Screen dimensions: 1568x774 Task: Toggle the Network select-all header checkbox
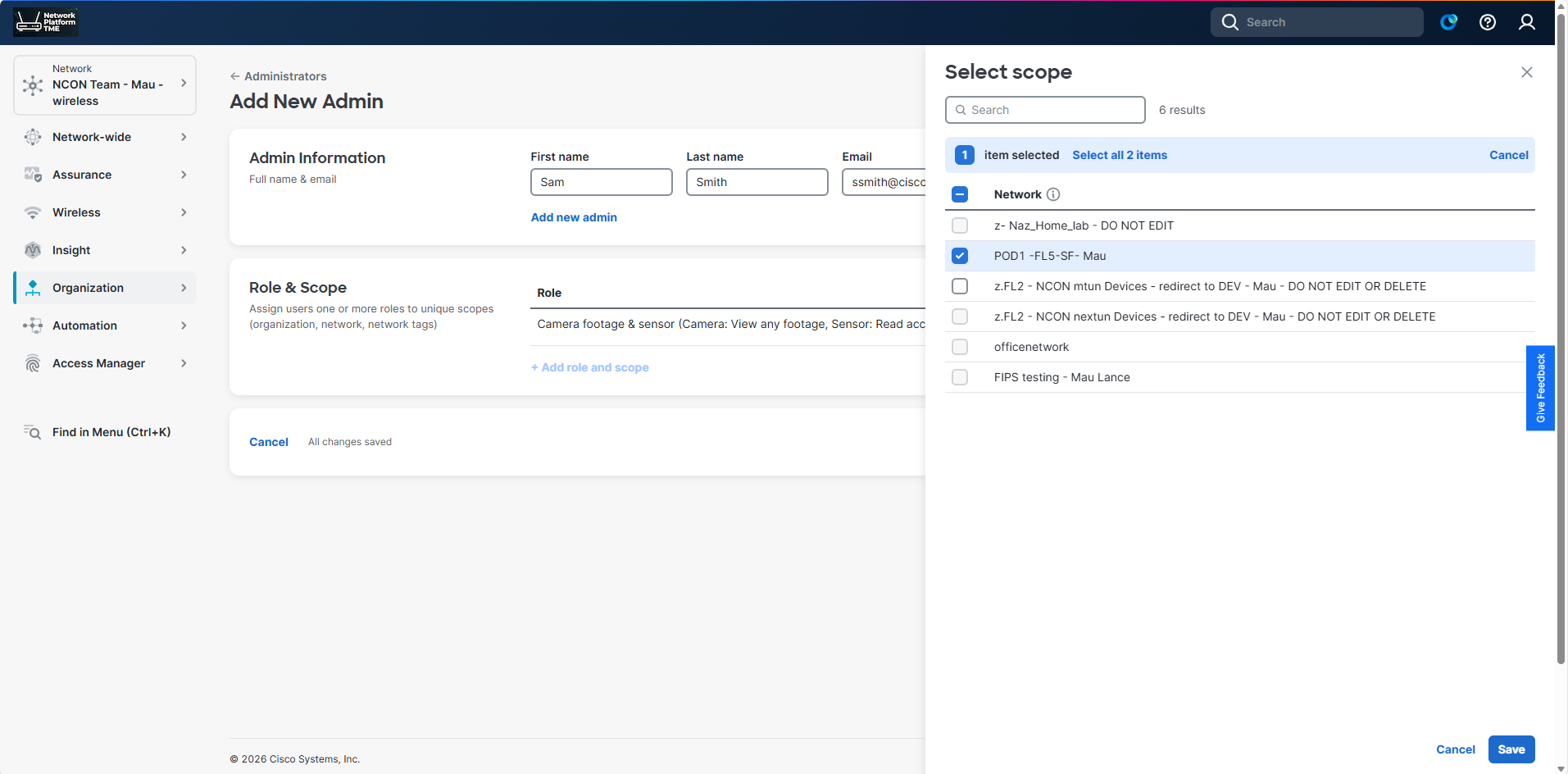[960, 194]
